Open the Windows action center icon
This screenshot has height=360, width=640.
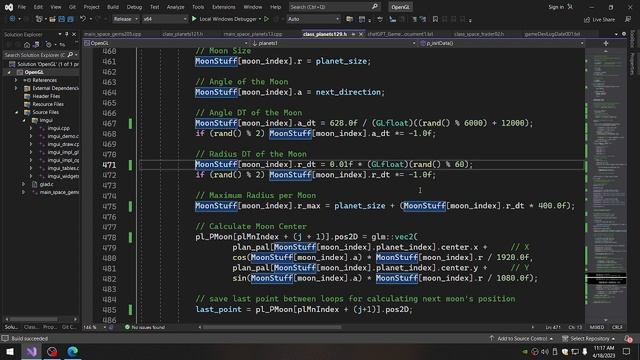(627, 351)
